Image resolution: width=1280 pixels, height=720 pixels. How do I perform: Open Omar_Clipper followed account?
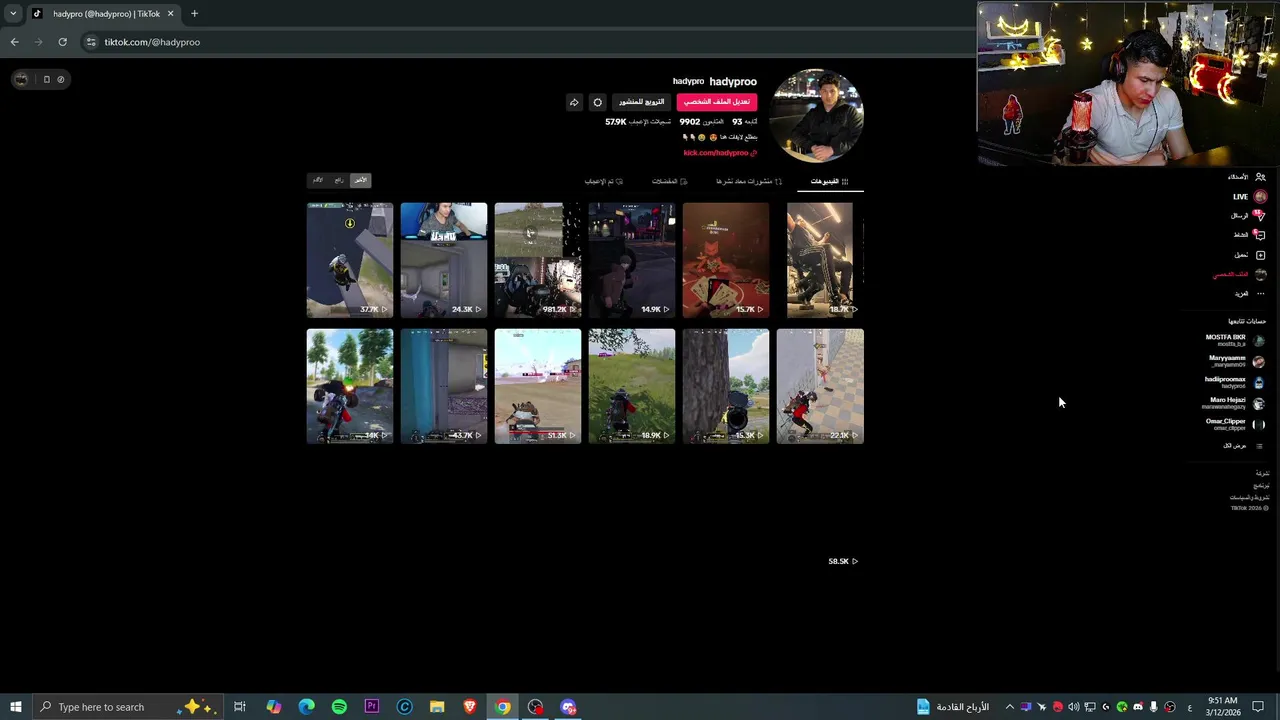[x=1235, y=424]
